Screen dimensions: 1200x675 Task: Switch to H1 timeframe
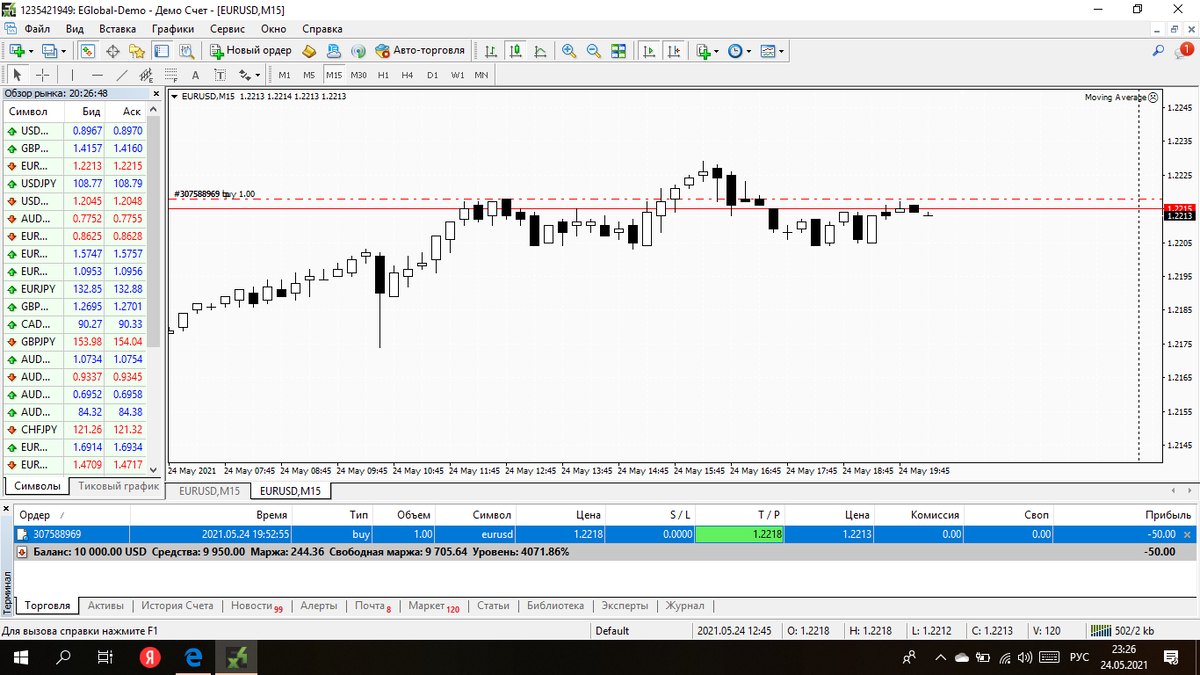[x=383, y=75]
